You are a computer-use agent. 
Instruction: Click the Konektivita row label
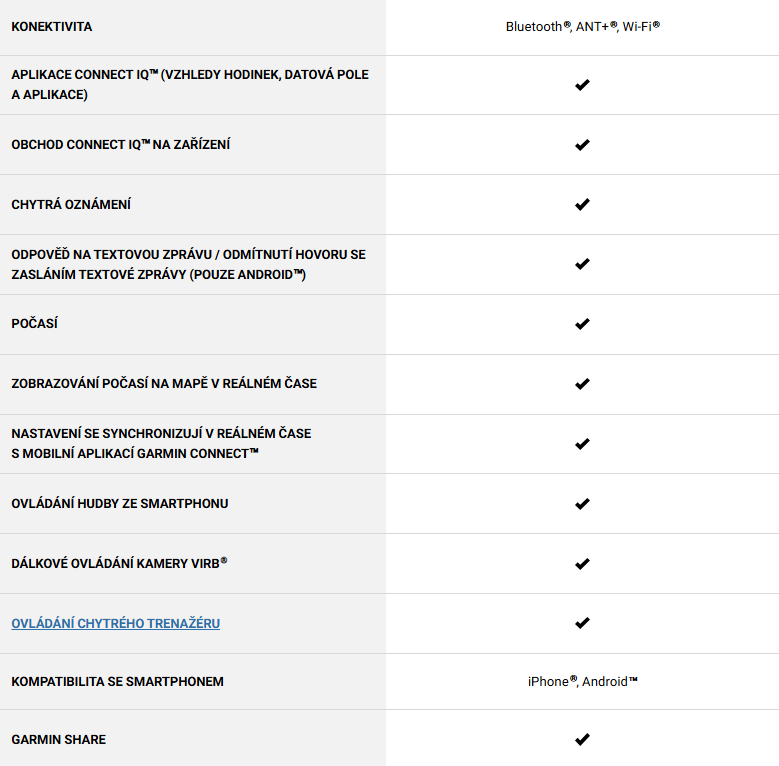pyautogui.click(x=52, y=27)
